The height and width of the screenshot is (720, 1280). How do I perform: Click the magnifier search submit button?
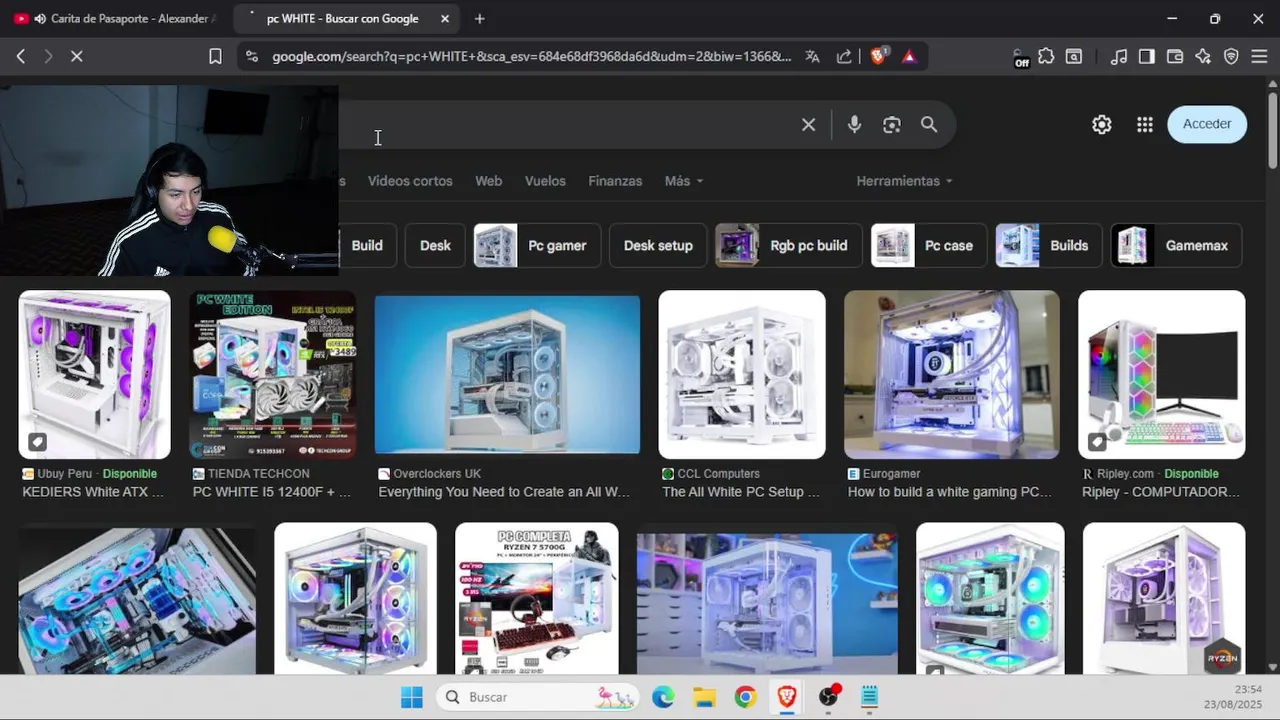[x=929, y=125]
